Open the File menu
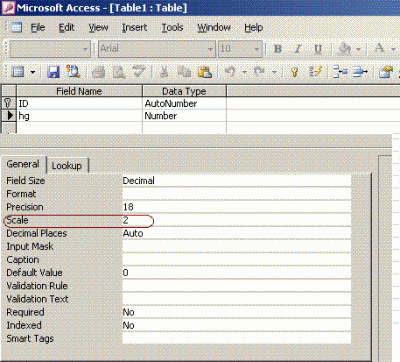 38,27
